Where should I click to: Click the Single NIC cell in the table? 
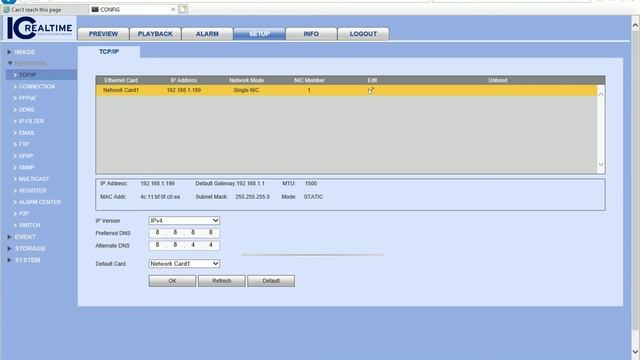(x=246, y=90)
